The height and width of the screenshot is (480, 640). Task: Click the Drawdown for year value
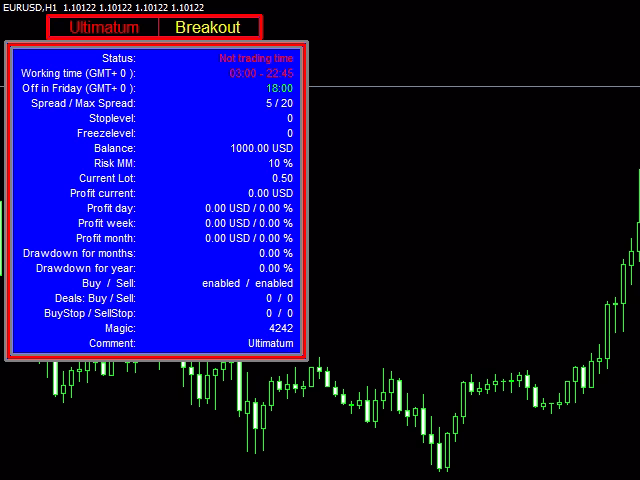[x=276, y=268]
